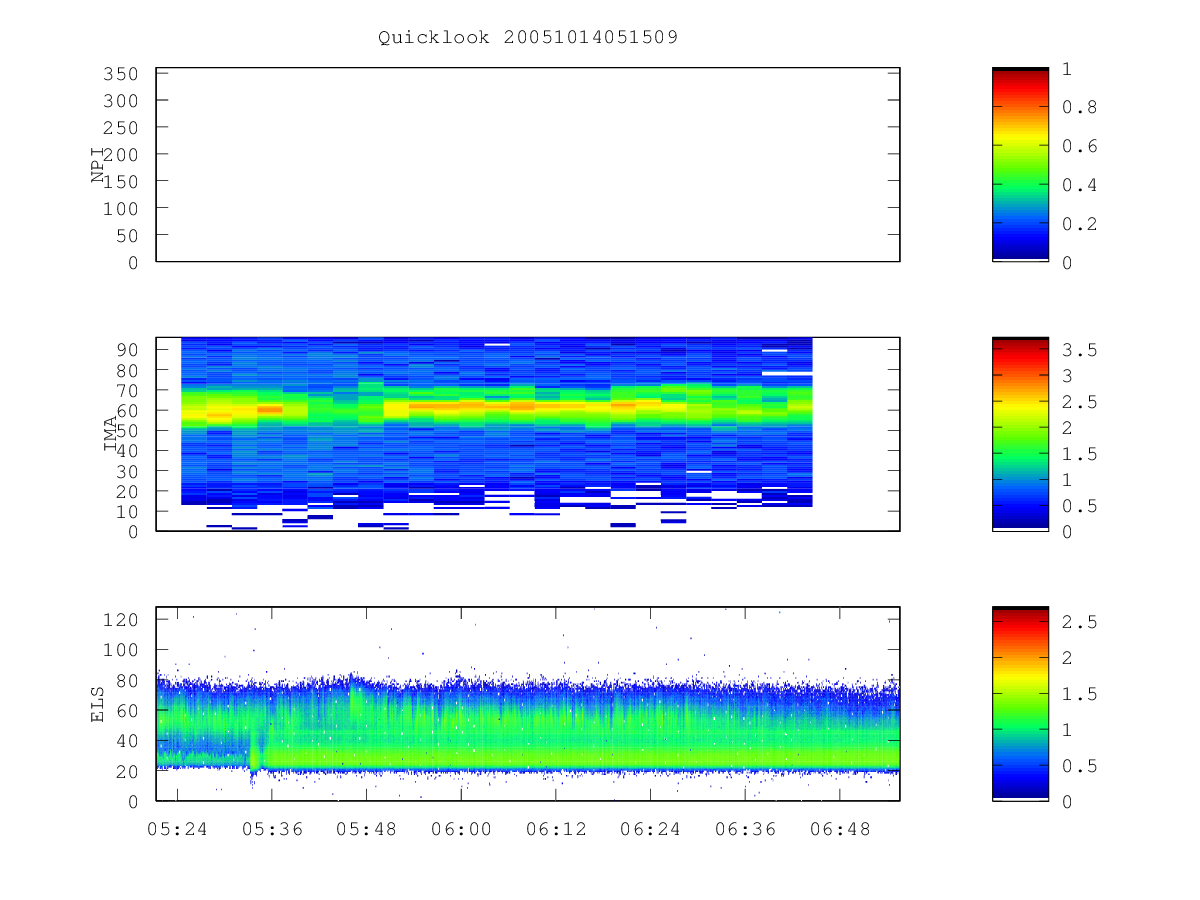Click the 0.5 label on ELS colorbar

(x=1081, y=766)
